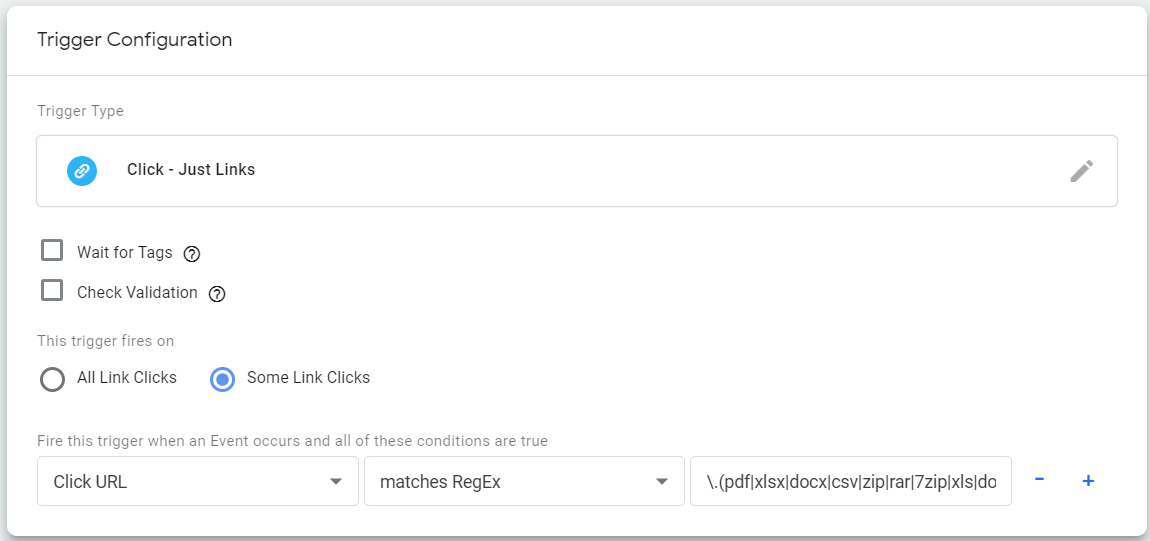Image resolution: width=1150 pixels, height=541 pixels.
Task: Click the Trigger Configuration heading
Action: pyautogui.click(x=135, y=40)
